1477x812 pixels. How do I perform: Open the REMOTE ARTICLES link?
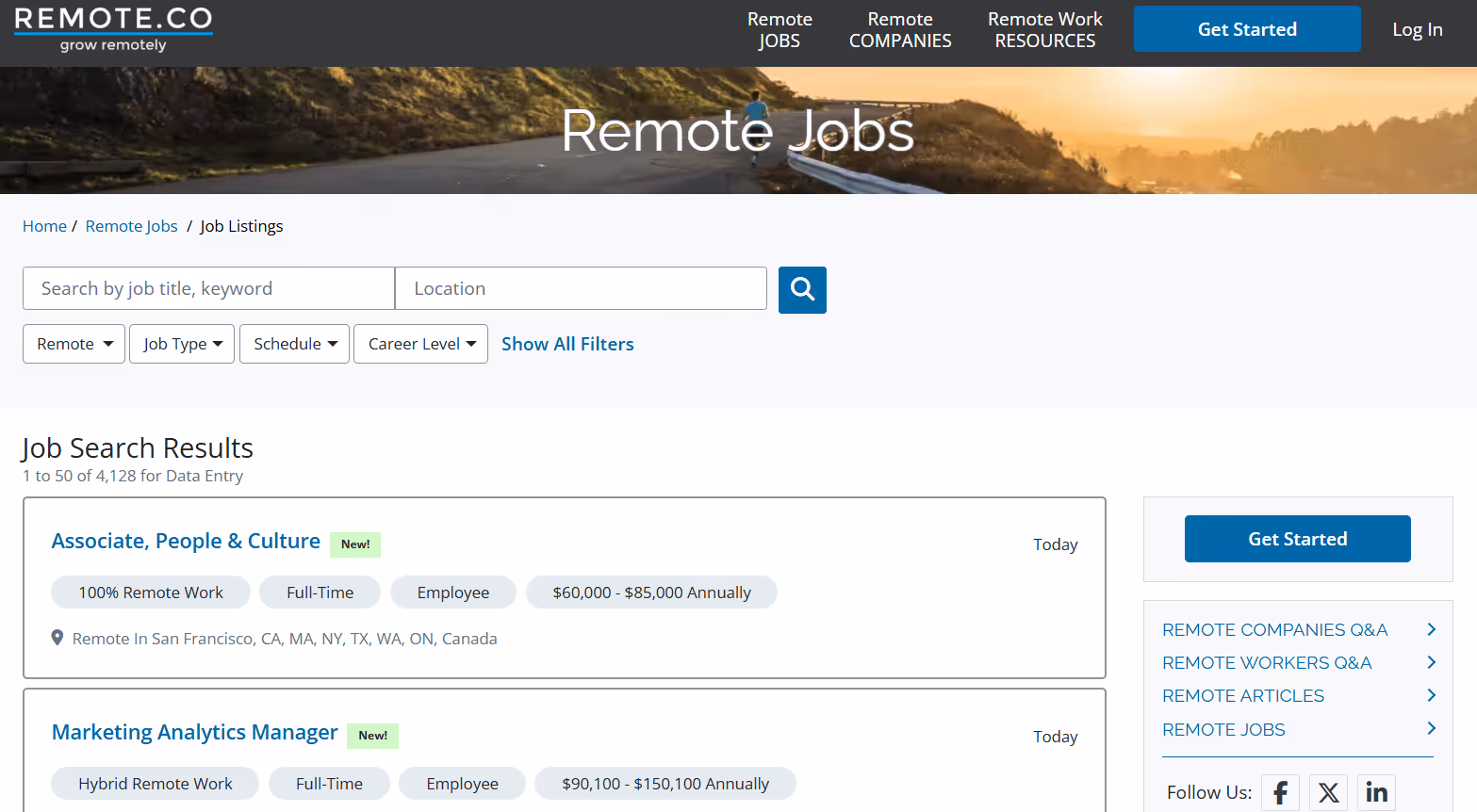tap(1243, 695)
